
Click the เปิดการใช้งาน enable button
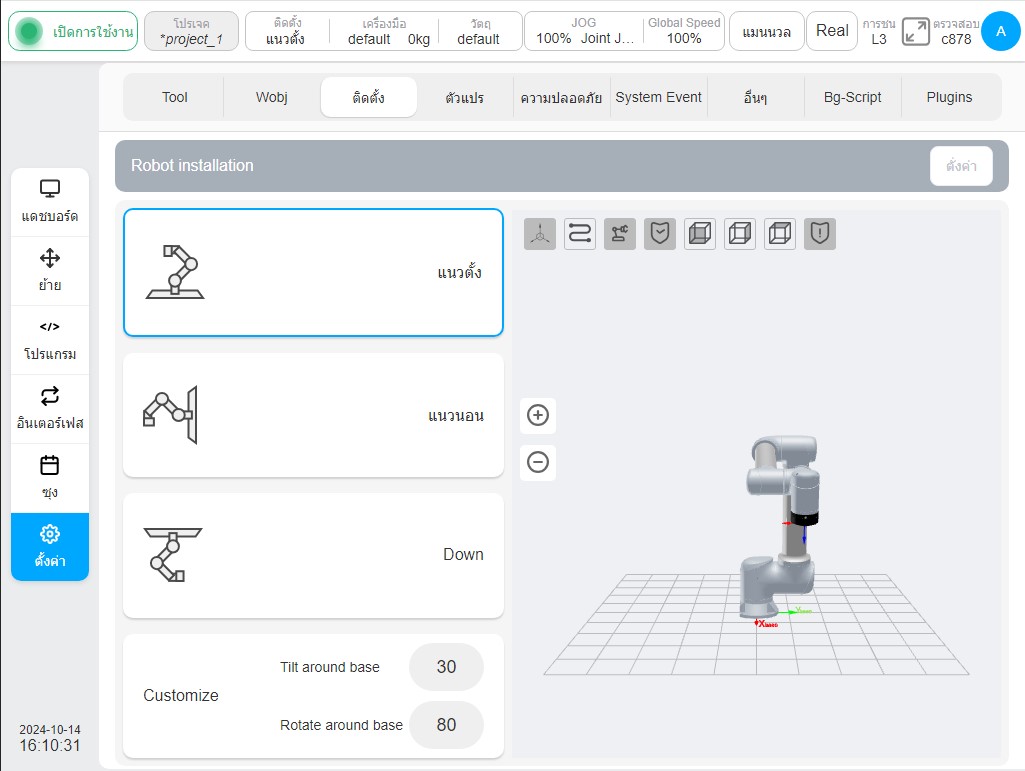click(x=73, y=31)
